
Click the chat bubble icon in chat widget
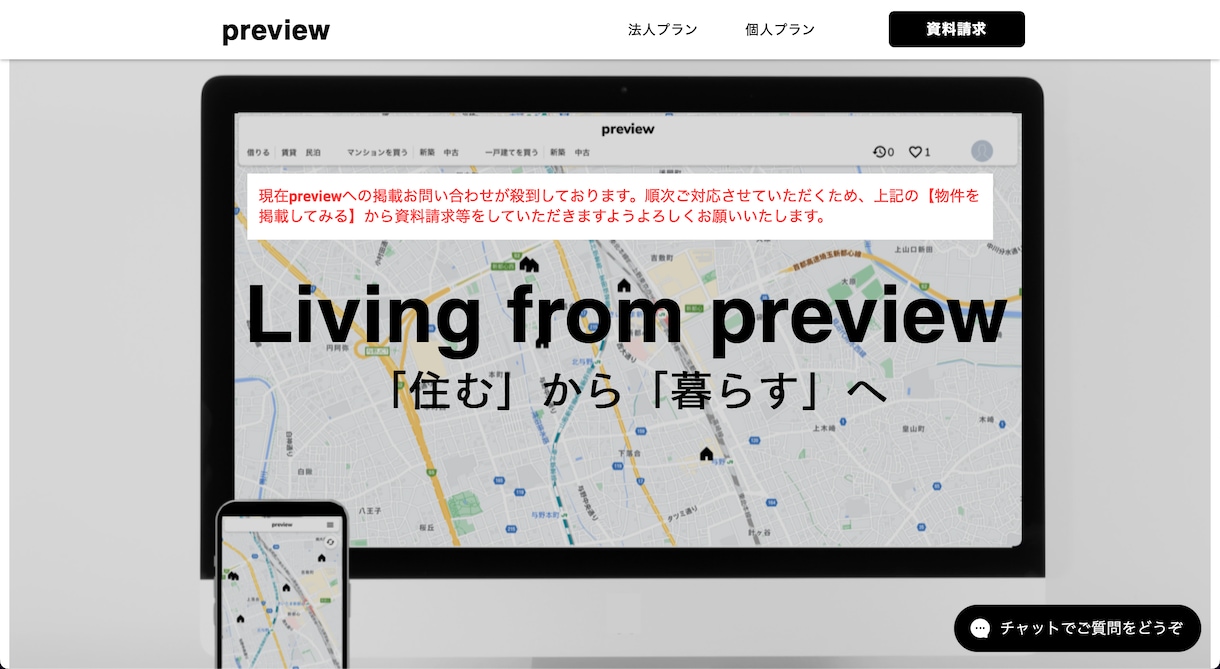pyautogui.click(x=980, y=628)
